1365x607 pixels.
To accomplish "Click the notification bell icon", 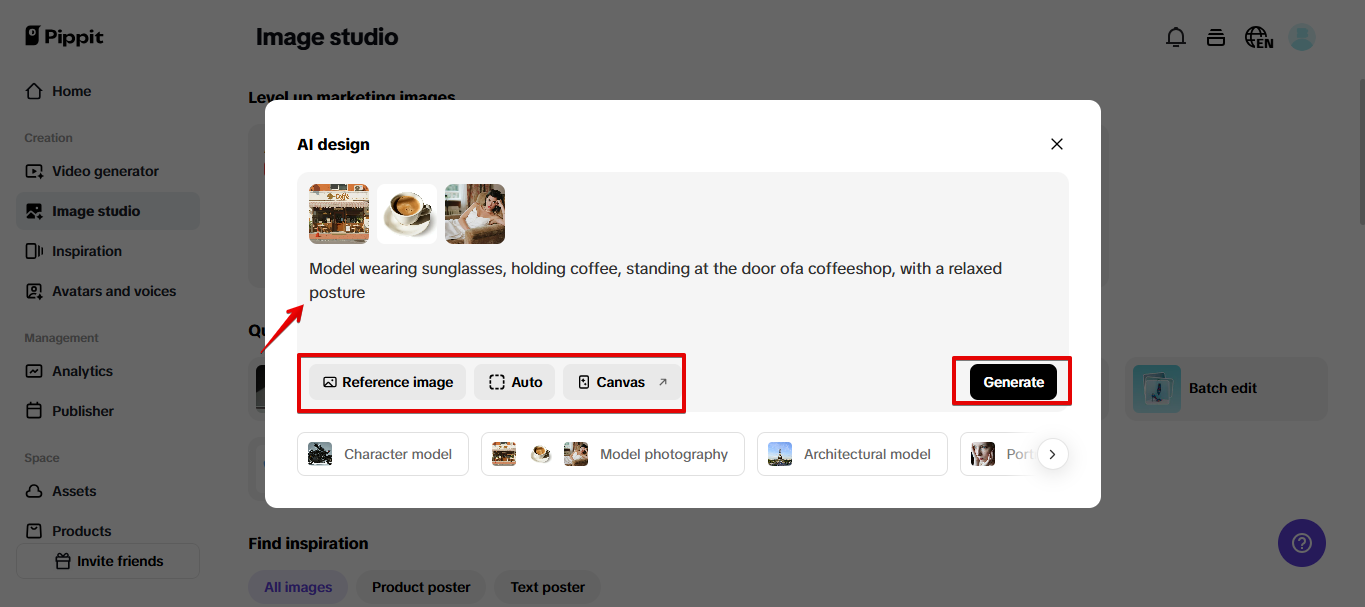I will [1176, 38].
